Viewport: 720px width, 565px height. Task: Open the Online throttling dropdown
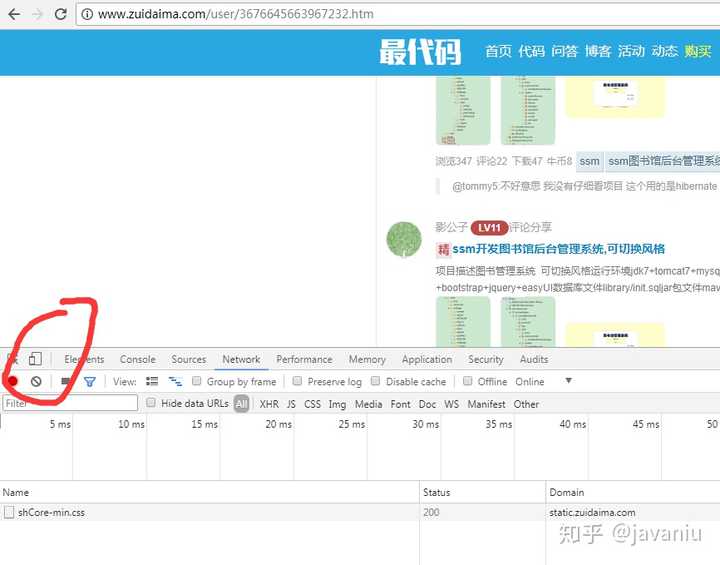(544, 381)
